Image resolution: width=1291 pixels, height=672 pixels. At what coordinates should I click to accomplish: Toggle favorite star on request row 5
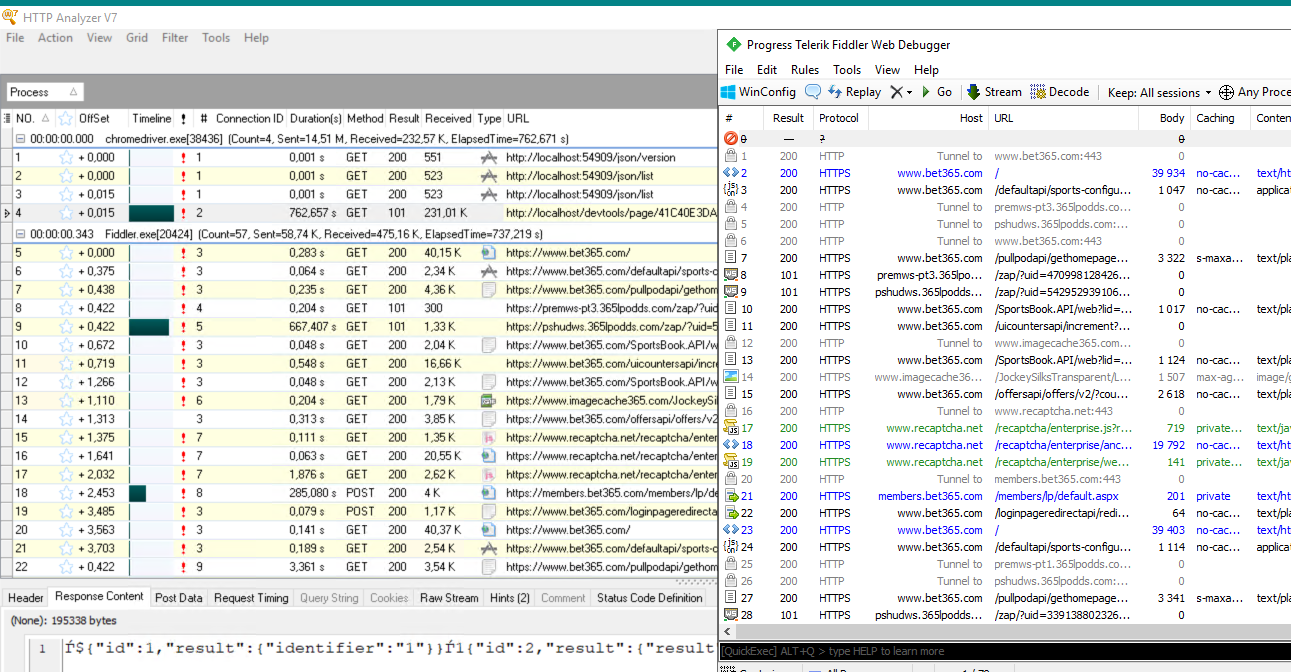pyautogui.click(x=66, y=253)
